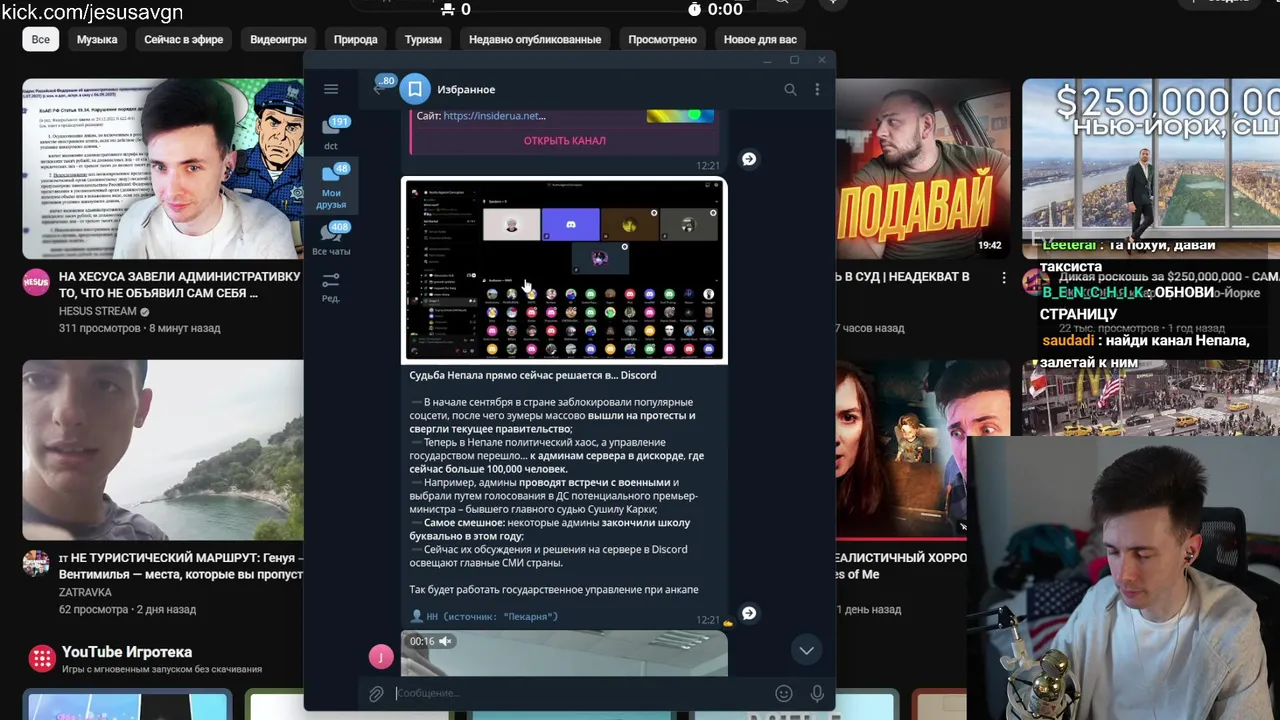Click the HESUS STREAM channel avatar
1280x720 pixels.
click(36, 281)
